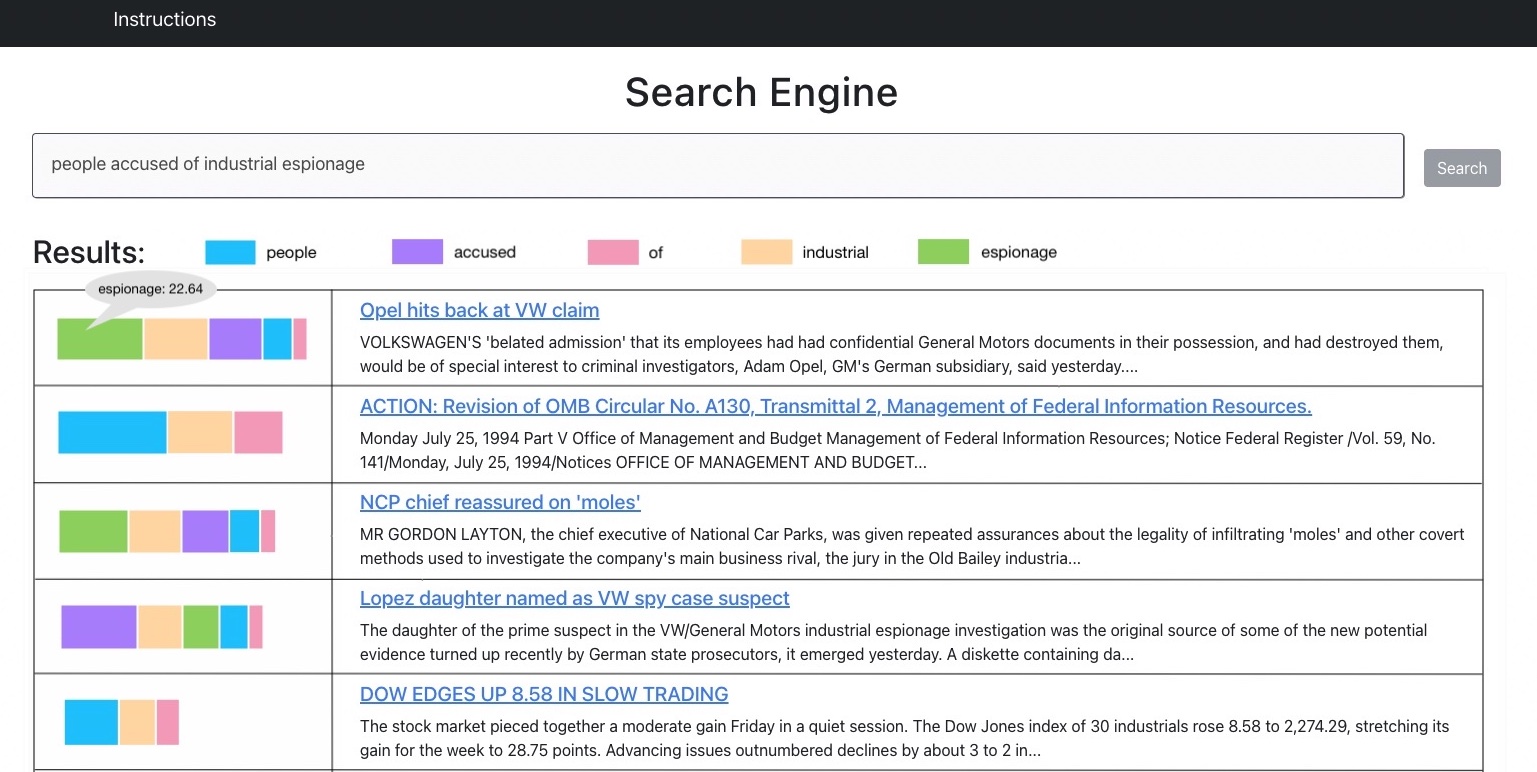The width and height of the screenshot is (1537, 772).
Task: Click the Instructions menu item
Action: click(164, 20)
